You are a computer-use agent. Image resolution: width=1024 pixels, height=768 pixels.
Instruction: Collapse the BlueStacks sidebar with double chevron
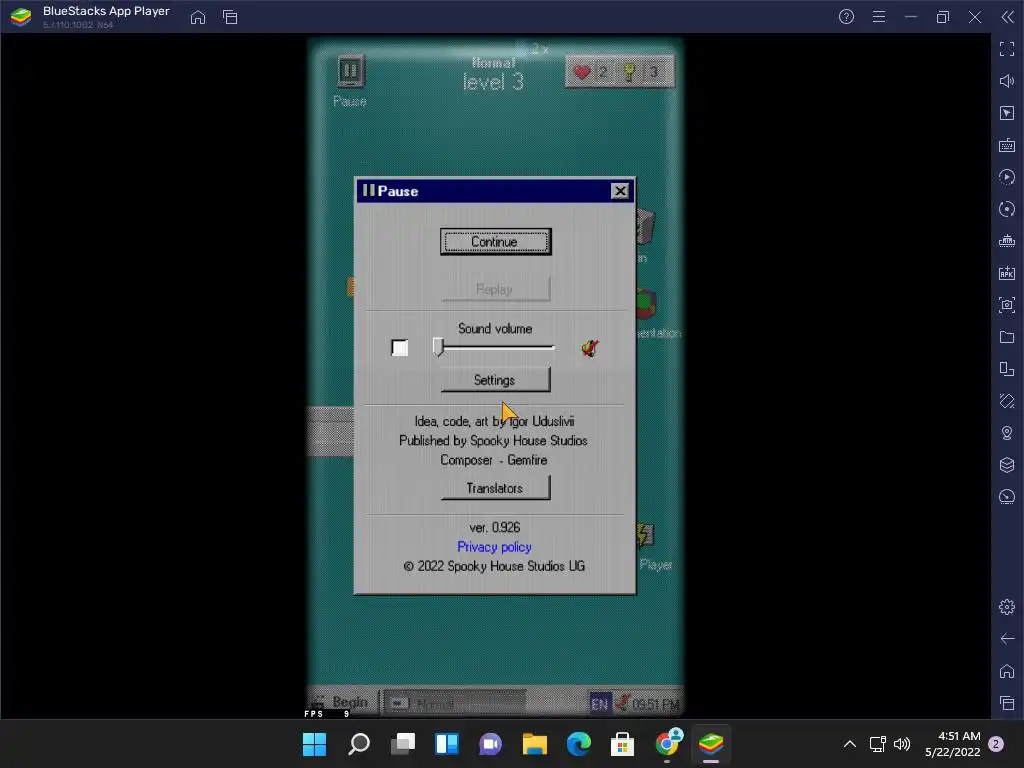[1007, 17]
